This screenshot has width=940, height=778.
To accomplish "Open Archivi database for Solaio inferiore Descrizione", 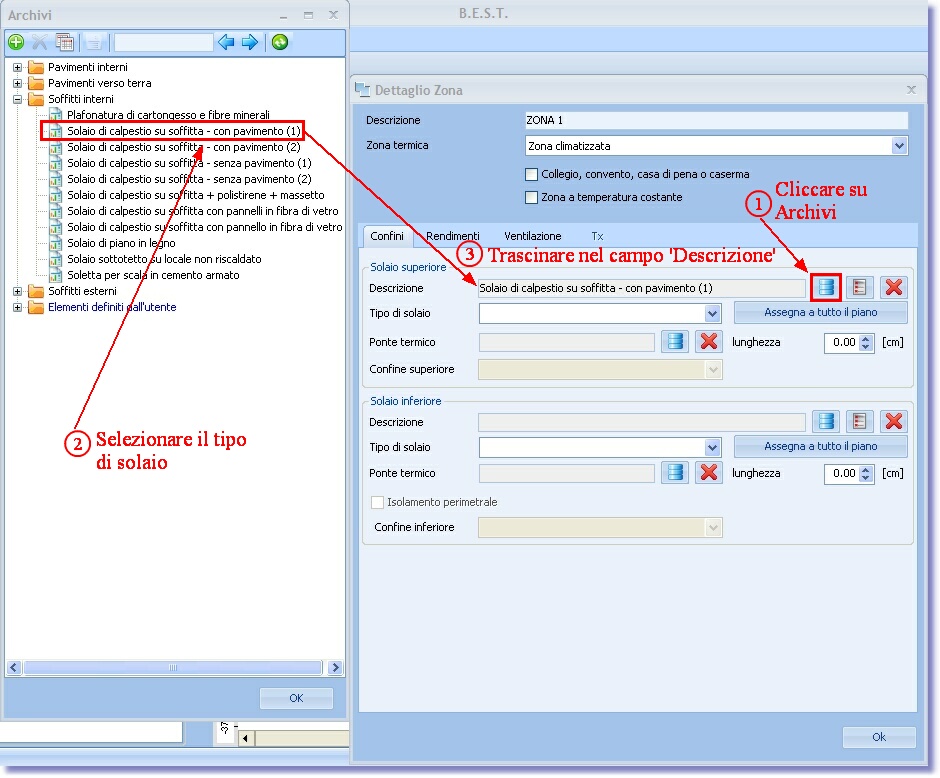I will coord(825,422).
